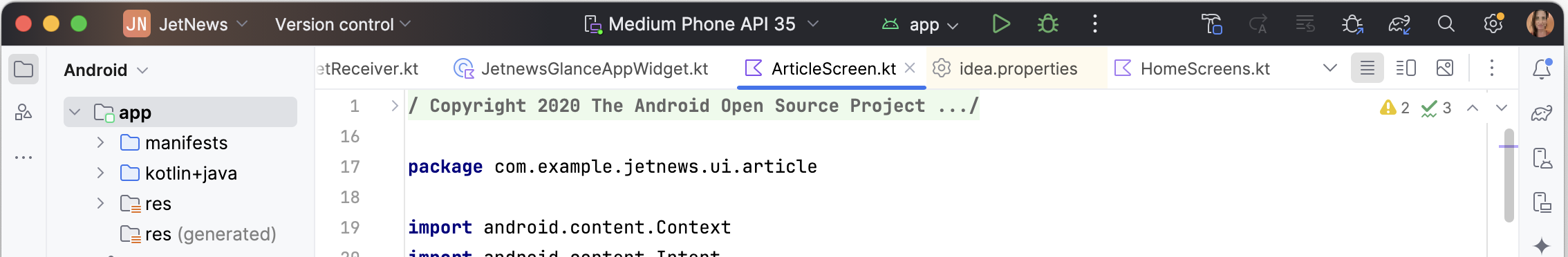This screenshot has width=1568, height=257.
Task: Sync project with the Gradle elephant icon
Action: [1399, 24]
